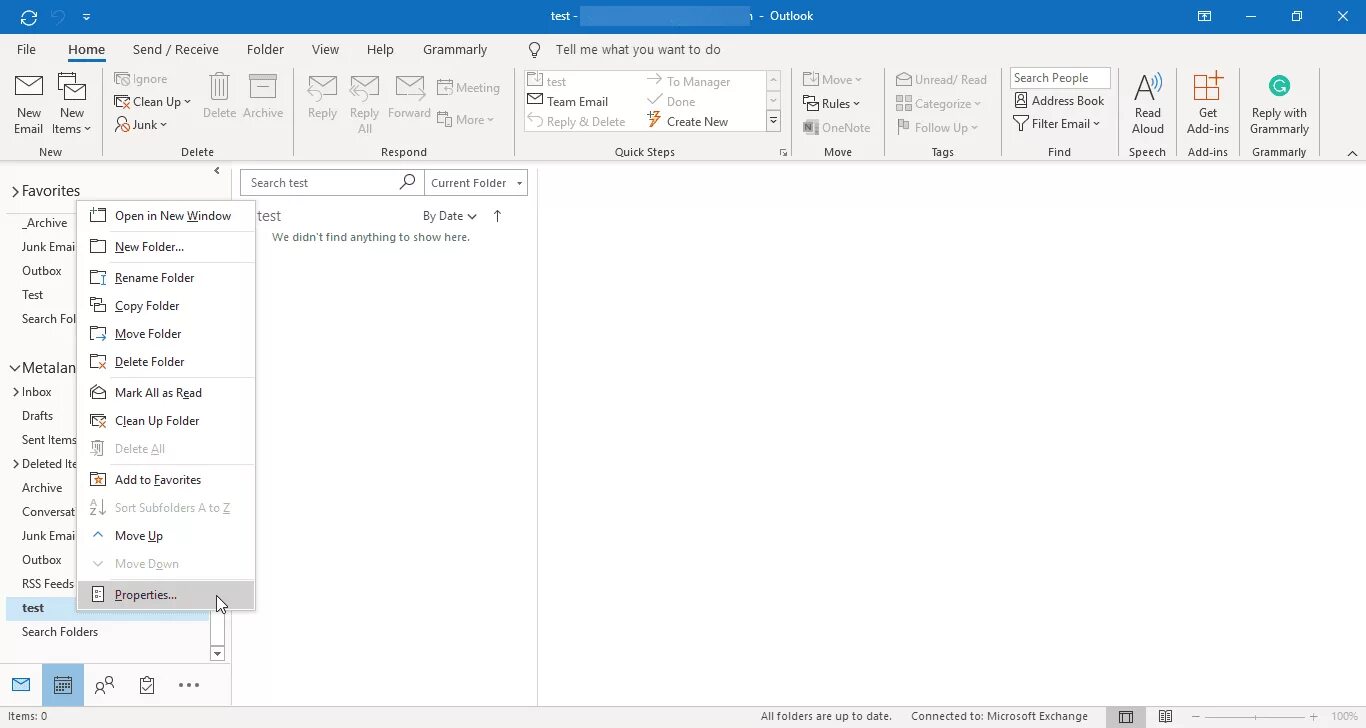Switch to Normal view in status bar
This screenshot has width=1366, height=728.
1126,717
